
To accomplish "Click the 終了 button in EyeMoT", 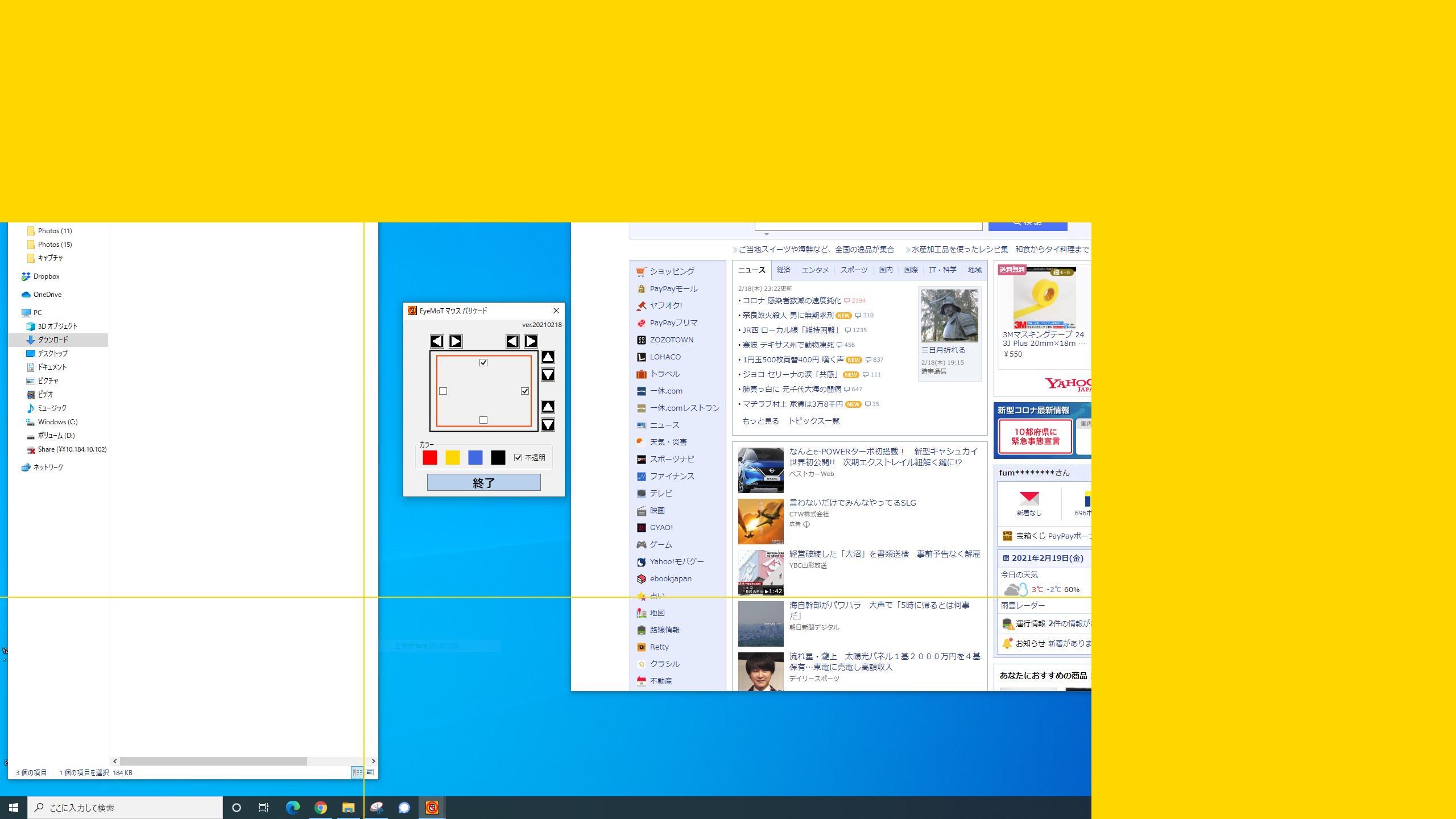I will pos(484,483).
